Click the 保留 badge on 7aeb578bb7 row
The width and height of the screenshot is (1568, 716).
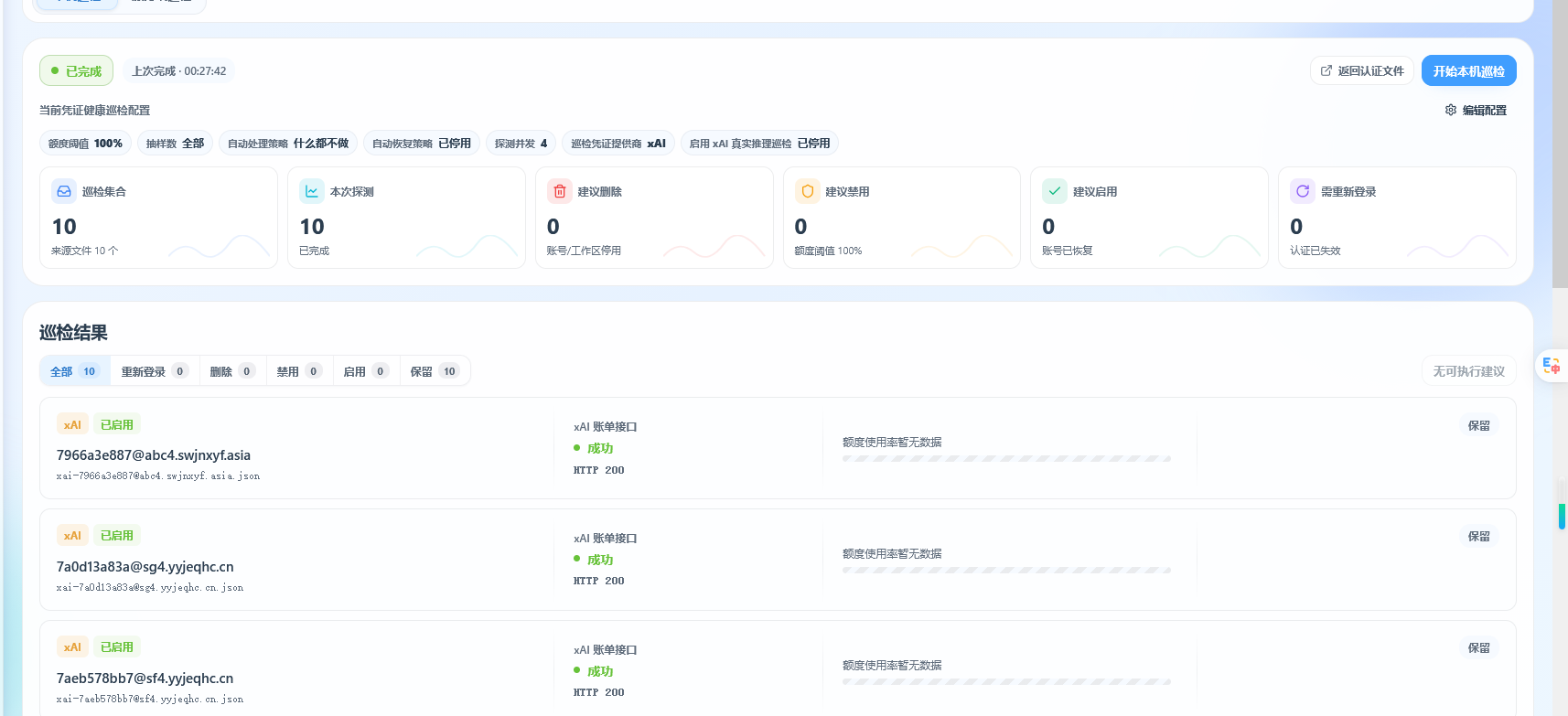coord(1479,648)
